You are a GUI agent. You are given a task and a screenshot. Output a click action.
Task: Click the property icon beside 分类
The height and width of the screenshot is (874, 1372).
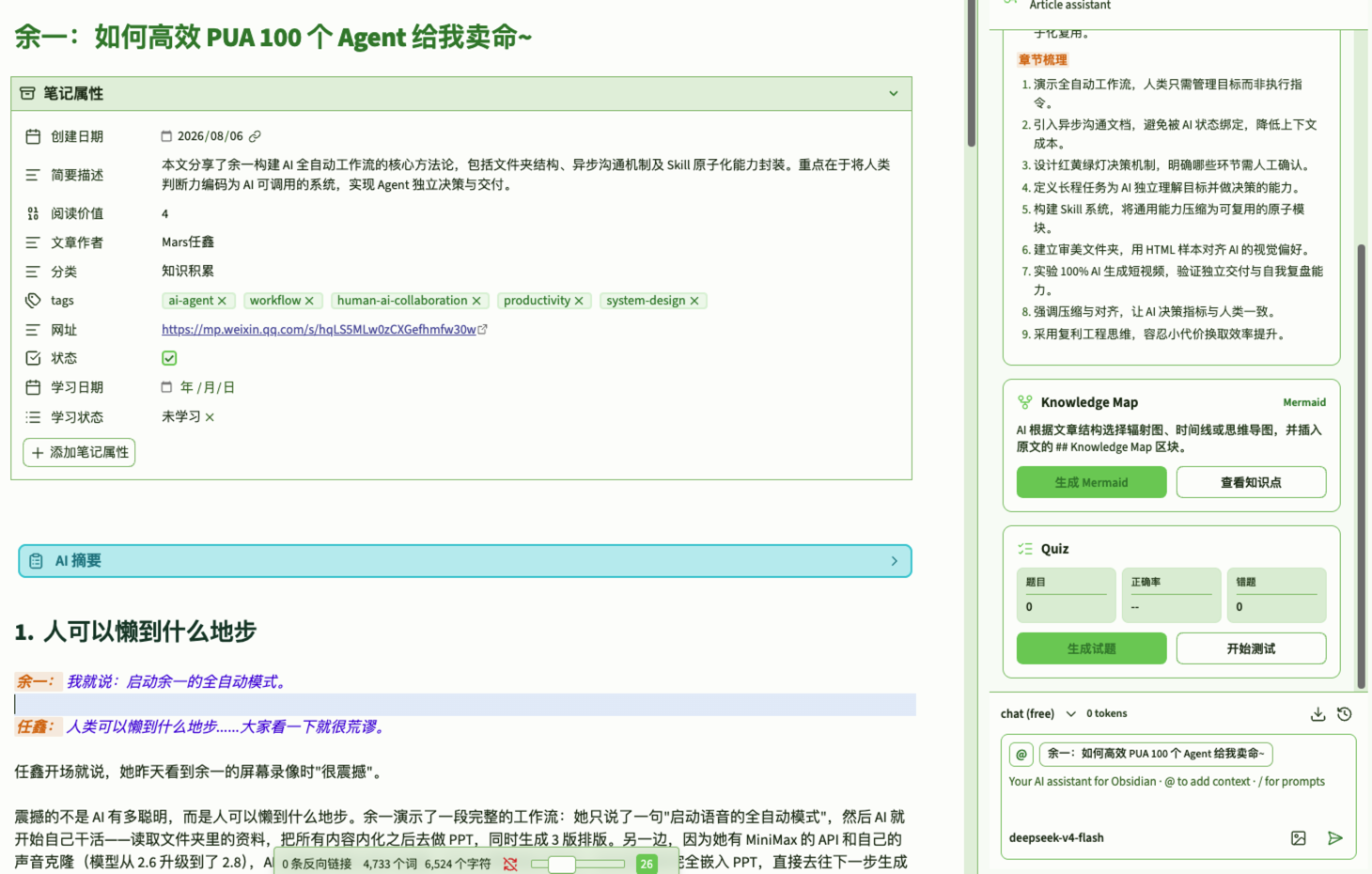coord(33,272)
